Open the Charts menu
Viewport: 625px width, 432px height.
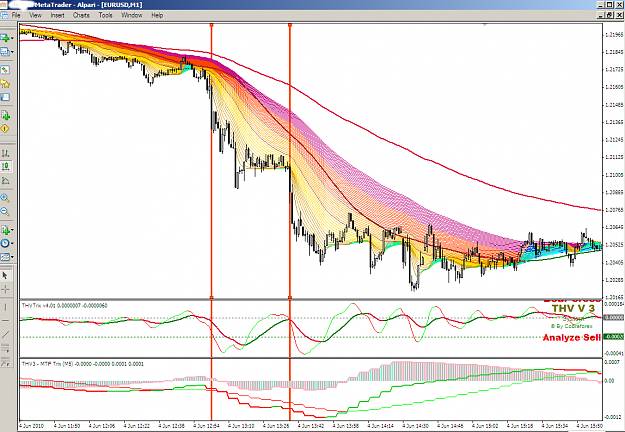tap(81, 15)
